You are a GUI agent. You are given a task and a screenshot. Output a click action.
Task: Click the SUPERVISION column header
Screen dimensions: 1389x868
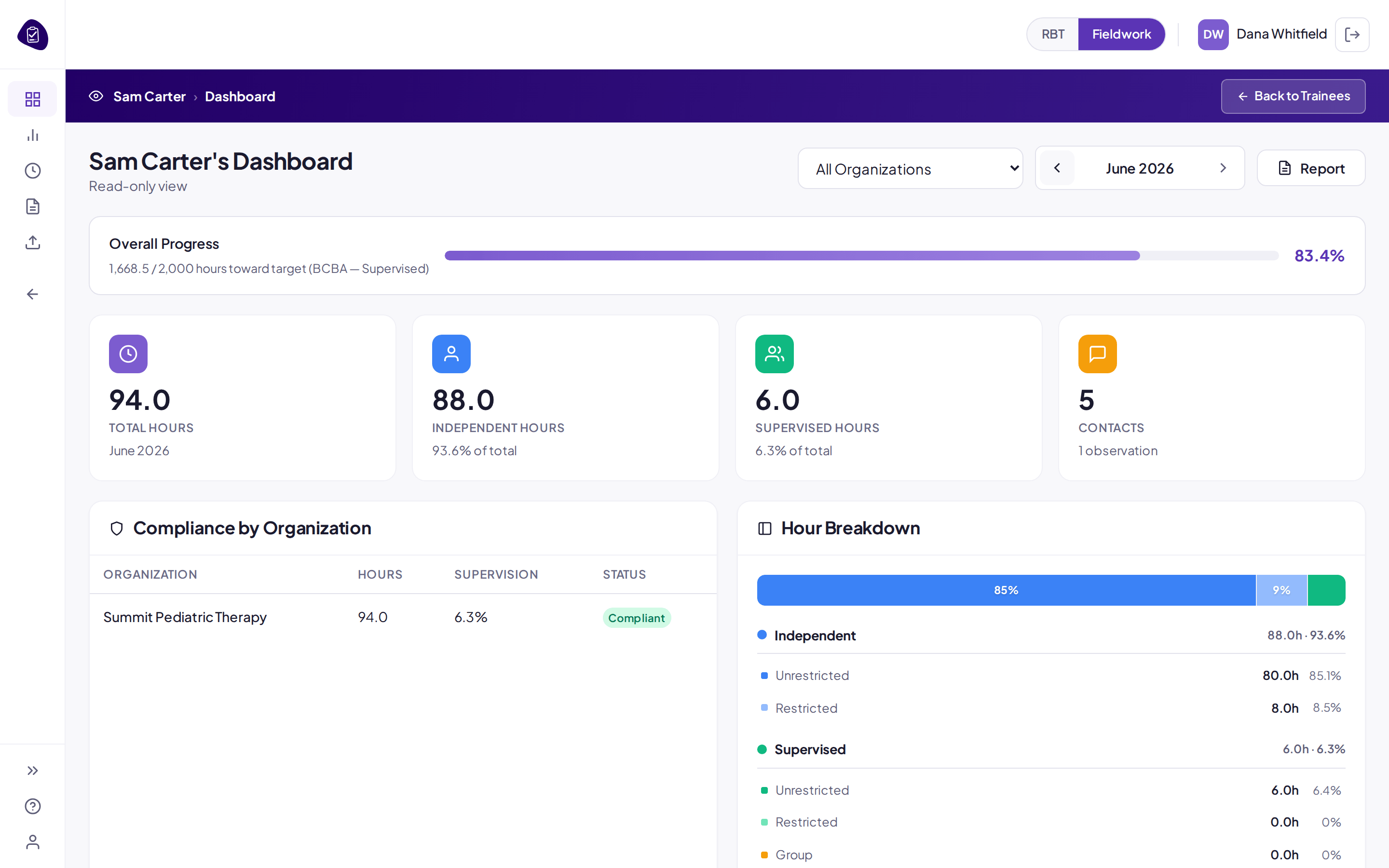496,574
